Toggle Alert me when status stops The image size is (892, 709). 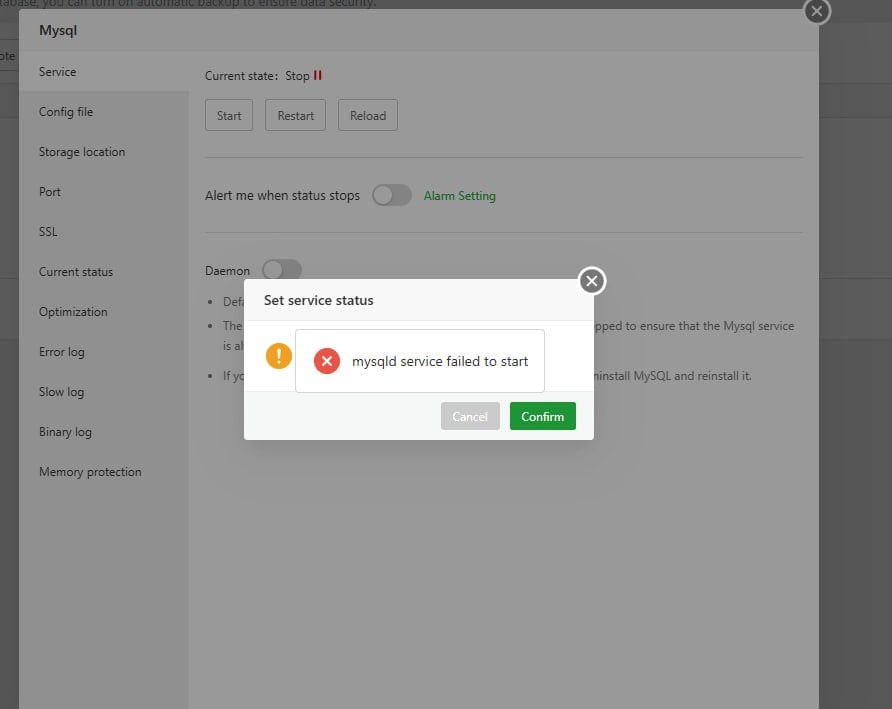[392, 195]
